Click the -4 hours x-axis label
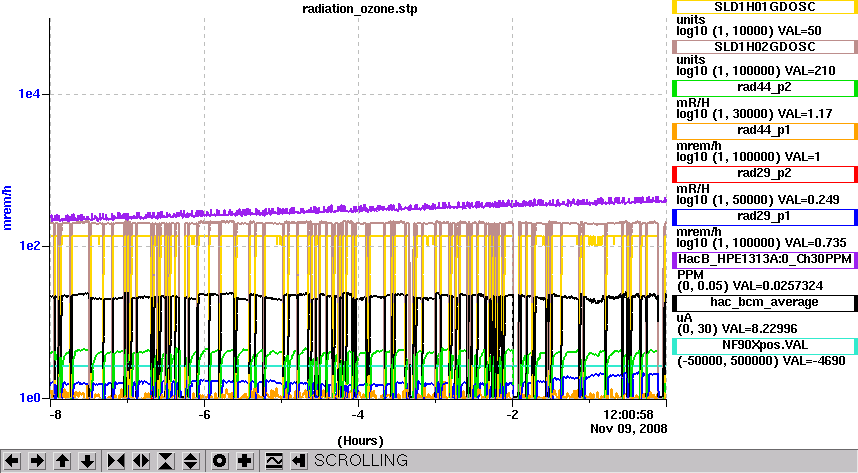Screen dimensions: 858x473 358,414
